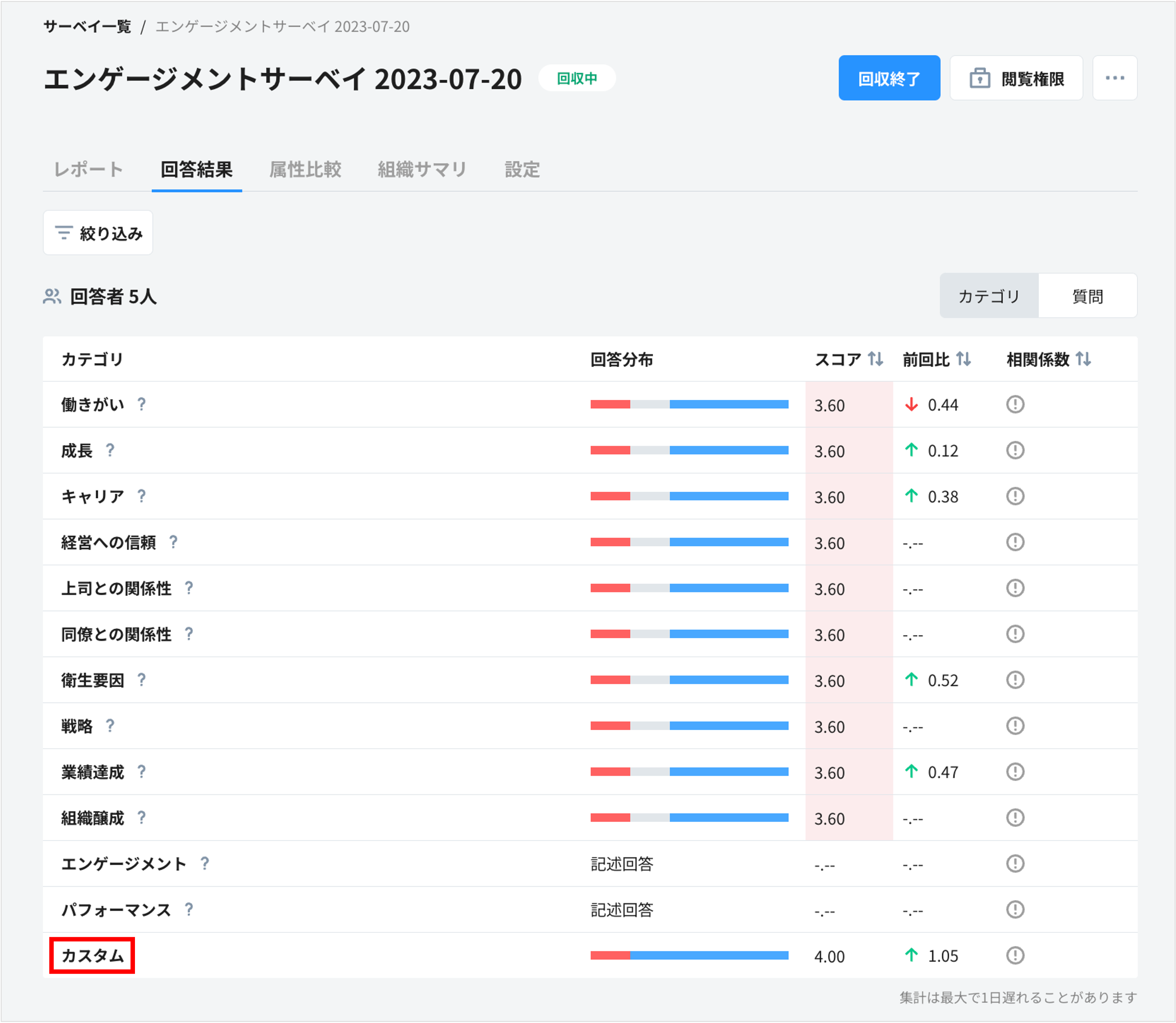The height and width of the screenshot is (1023, 1176).
Task: Click the help icon next to エンゲージメント
Action: point(205,864)
